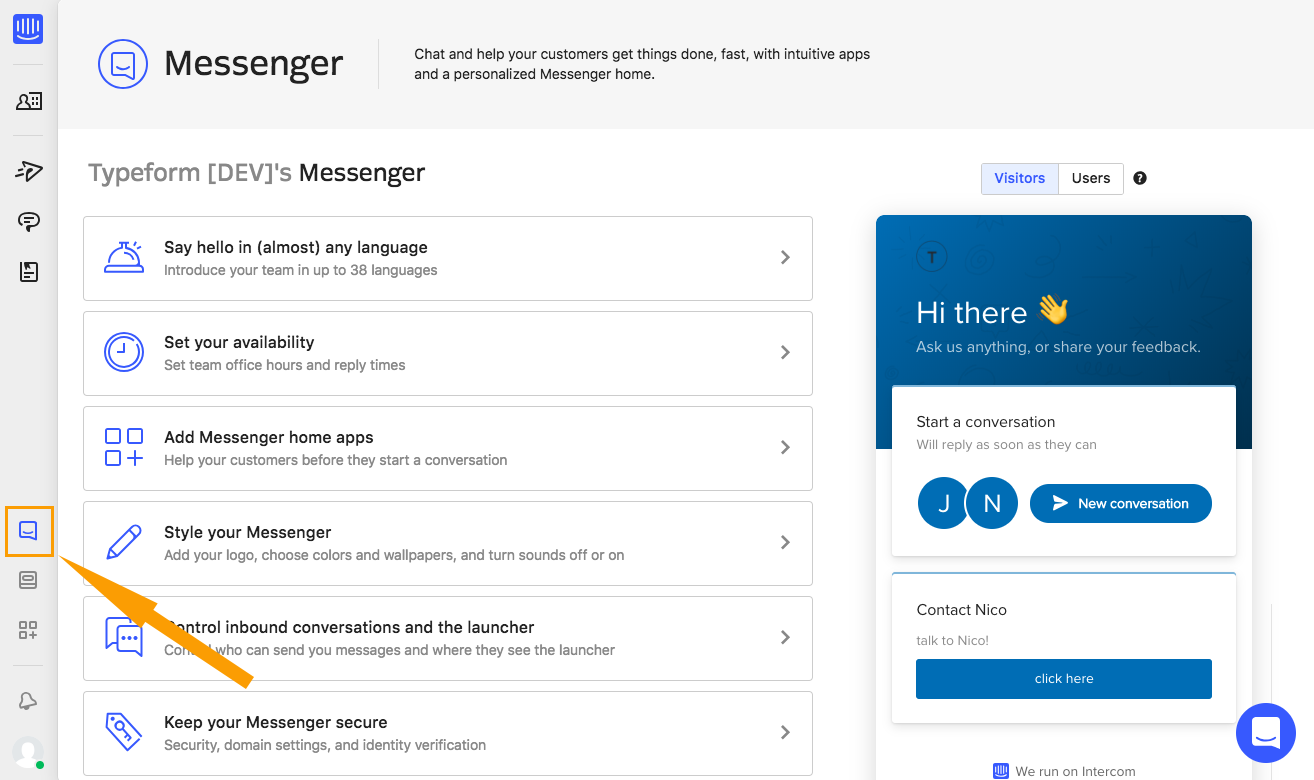Viewport: 1314px width, 780px height.
Task: Click the help question mark icon beside toggle
Action: 1139,178
